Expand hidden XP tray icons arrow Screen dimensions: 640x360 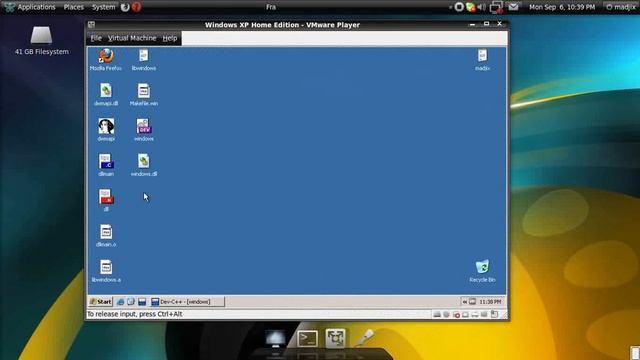click(464, 302)
